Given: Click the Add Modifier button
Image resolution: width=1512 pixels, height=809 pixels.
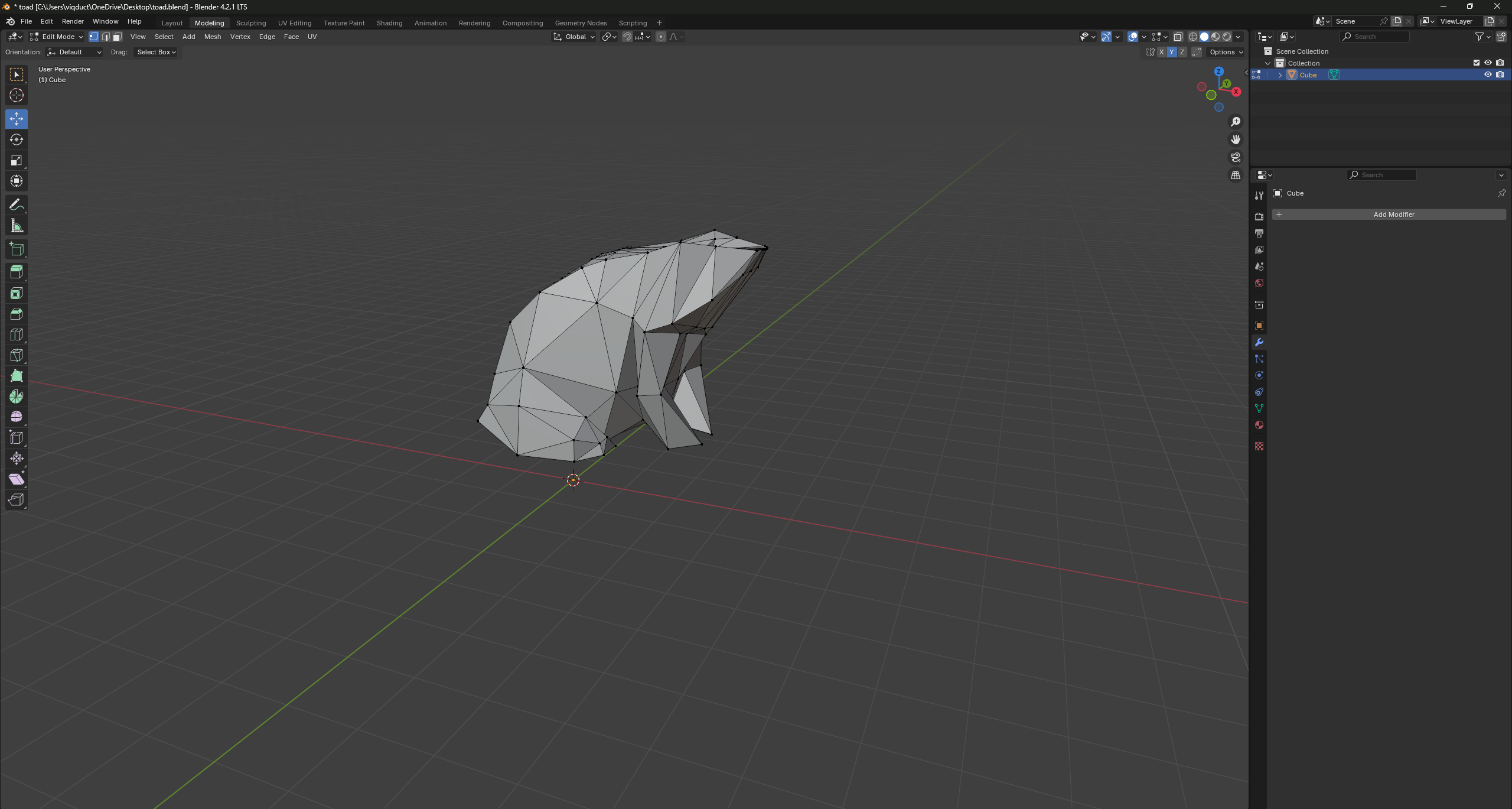Looking at the screenshot, I should pyautogui.click(x=1389, y=215).
